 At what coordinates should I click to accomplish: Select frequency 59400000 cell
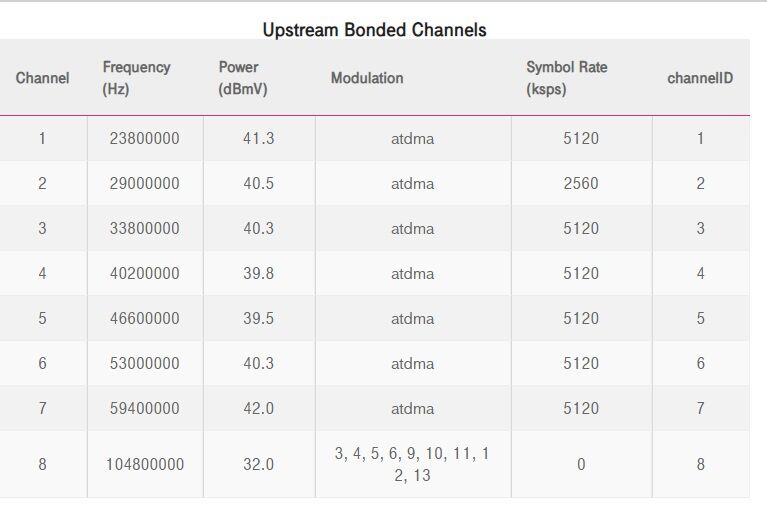[144, 408]
